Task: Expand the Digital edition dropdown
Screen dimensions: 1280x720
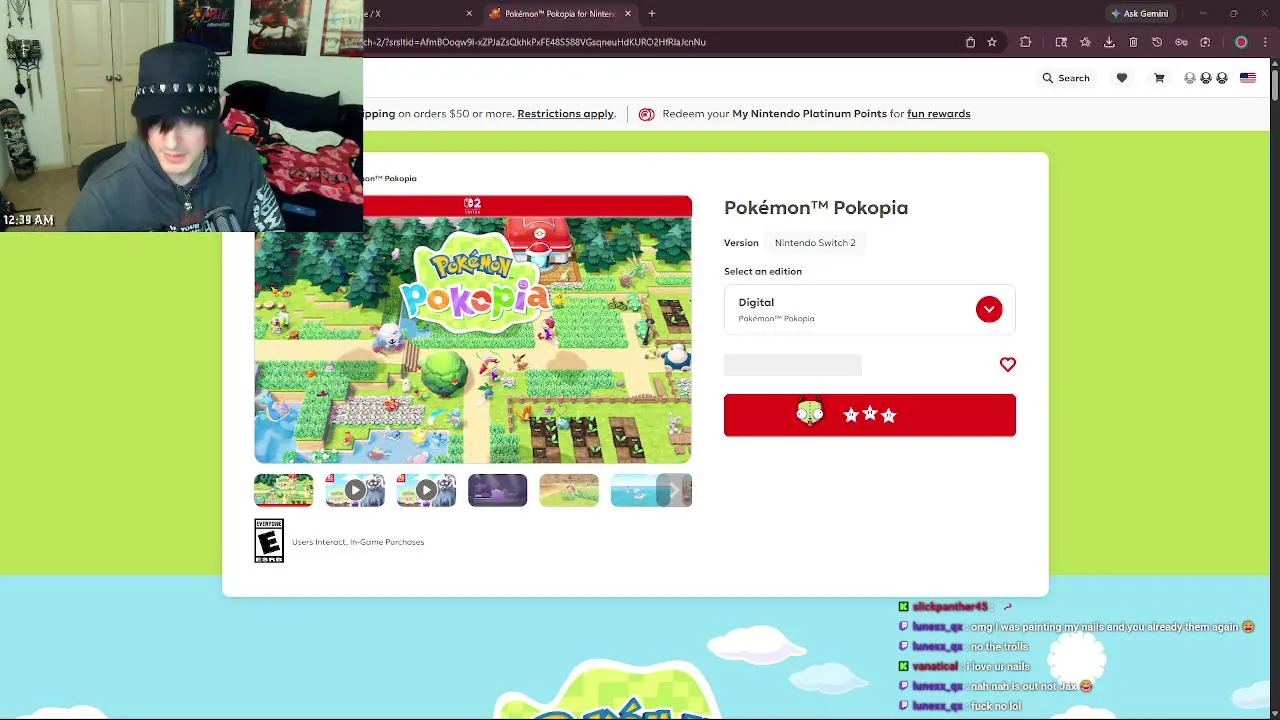Action: tap(989, 309)
